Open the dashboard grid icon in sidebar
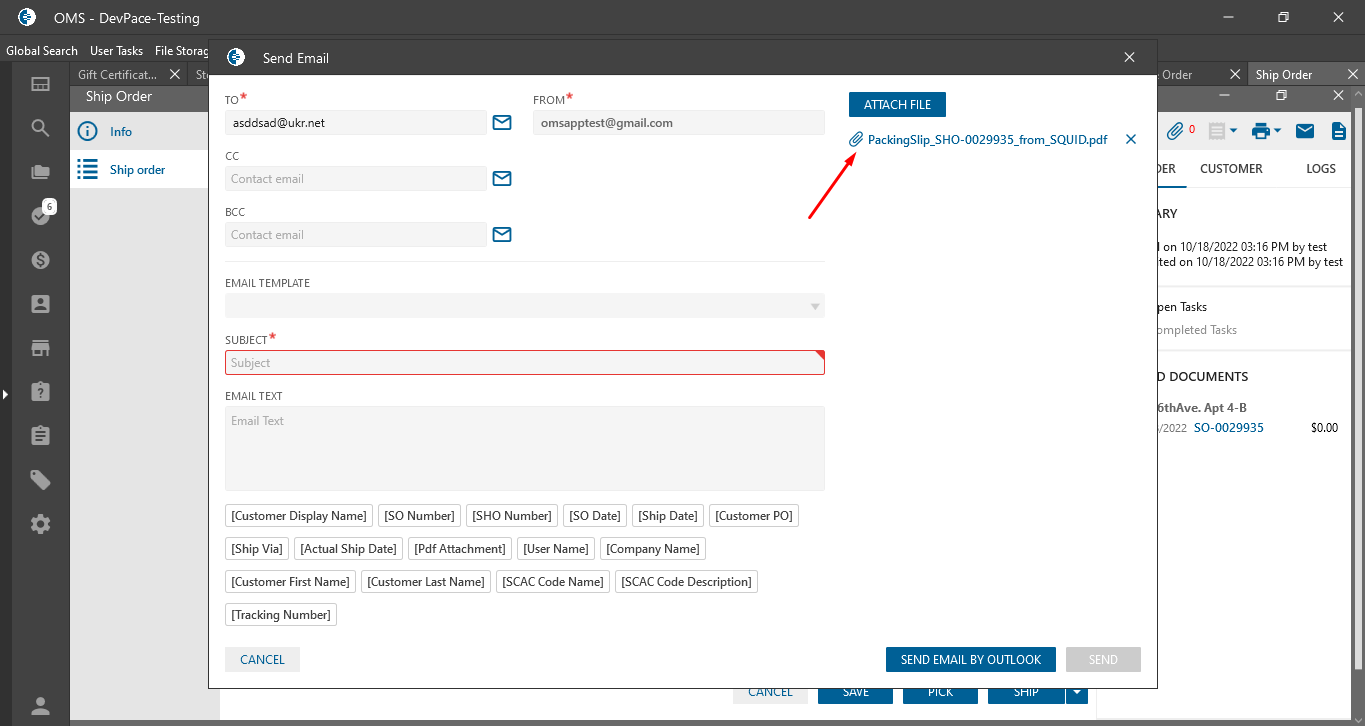The height and width of the screenshot is (726, 1365). pyautogui.click(x=41, y=84)
